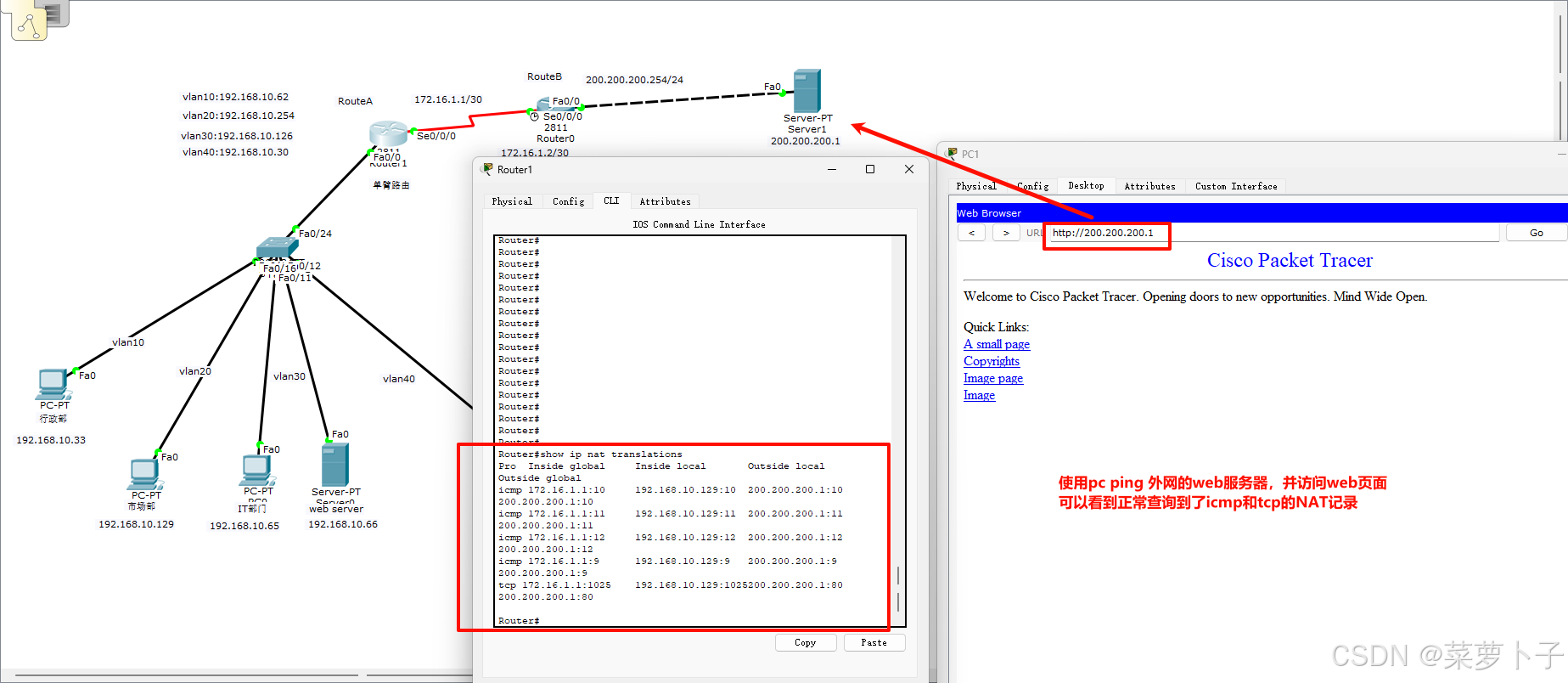Click the Web Browser title bar in PC1
Image resolution: width=1568 pixels, height=683 pixels.
coord(1262,212)
